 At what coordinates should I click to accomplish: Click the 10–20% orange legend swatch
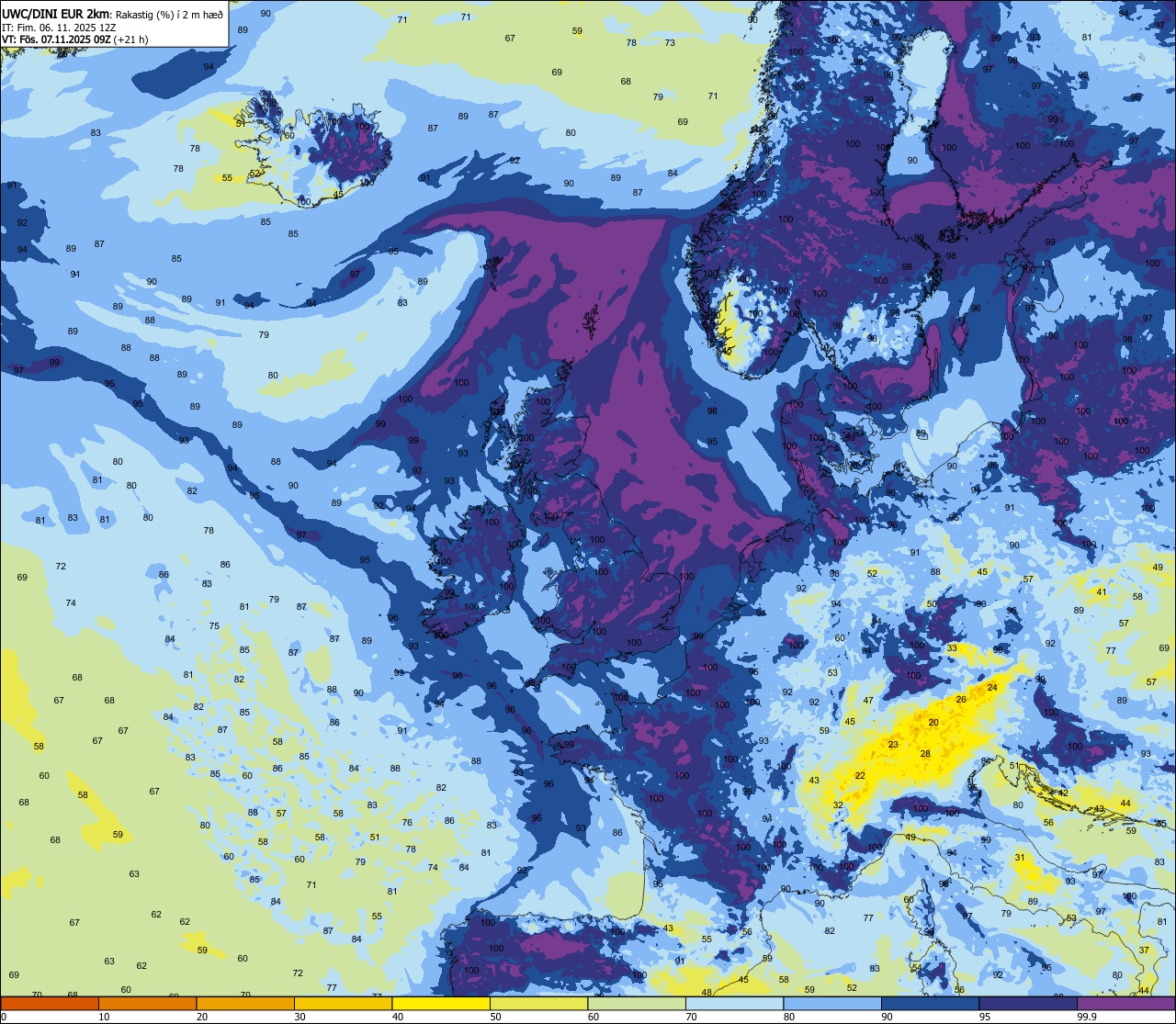147,1004
